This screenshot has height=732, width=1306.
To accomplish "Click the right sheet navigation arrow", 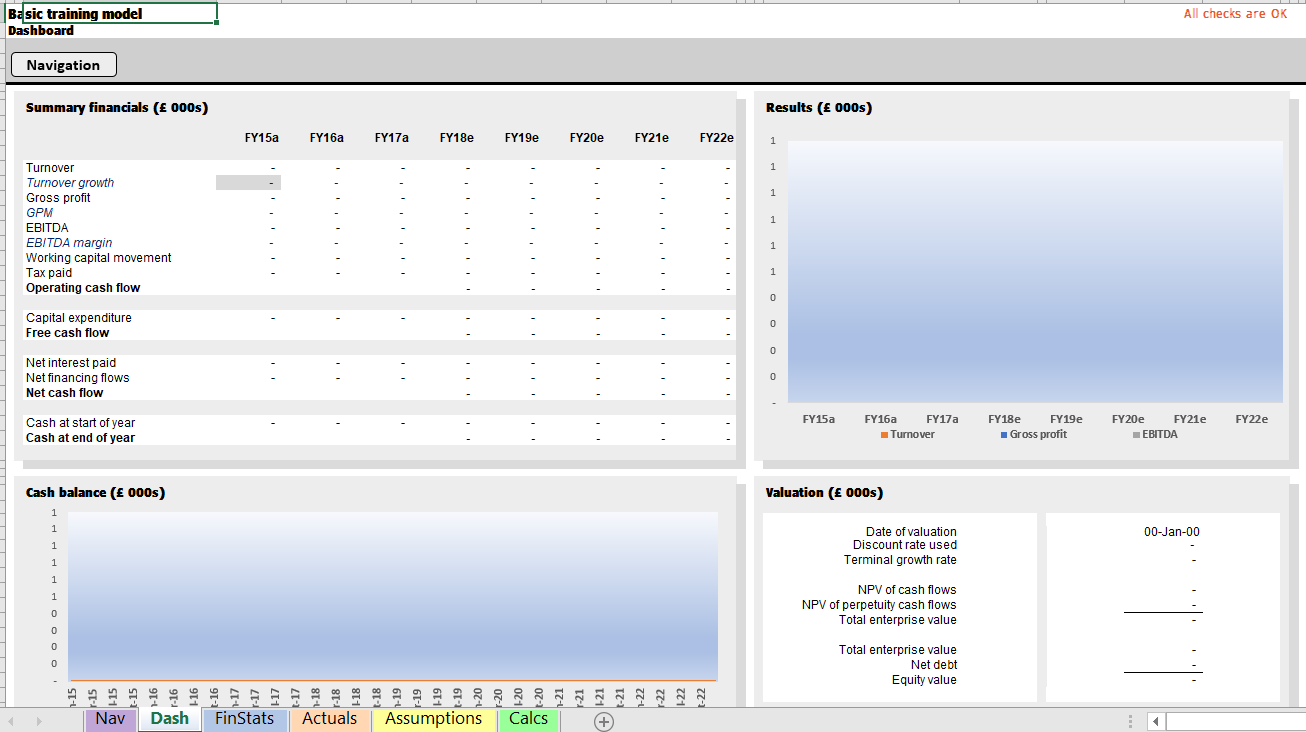I will 38,719.
